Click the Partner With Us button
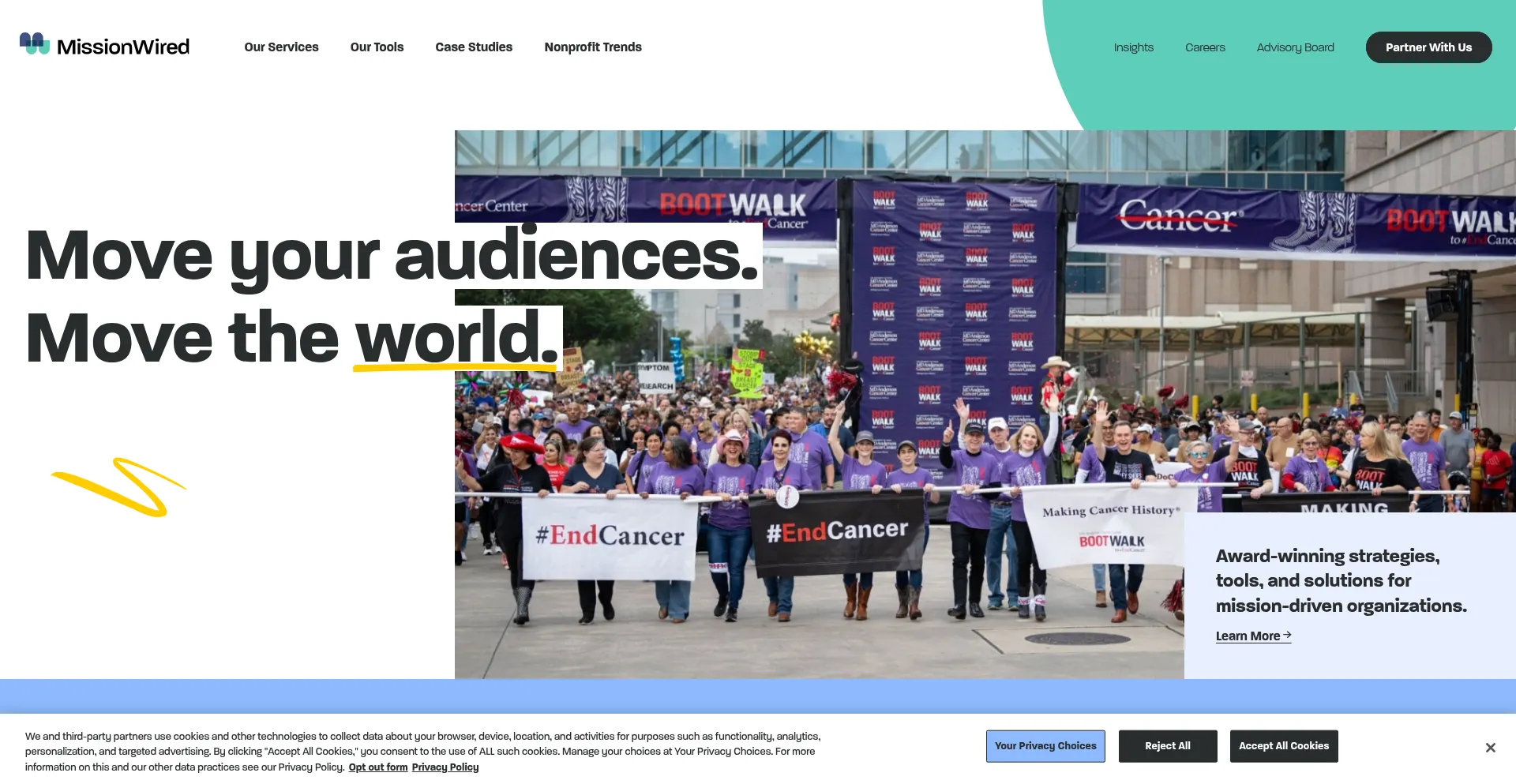 pos(1428,47)
